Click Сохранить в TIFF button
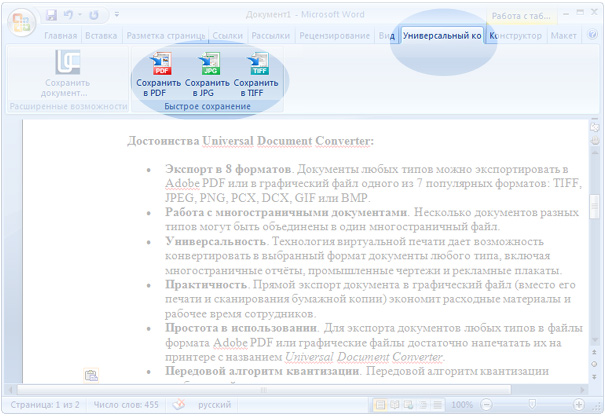605x416 pixels. click(x=256, y=75)
